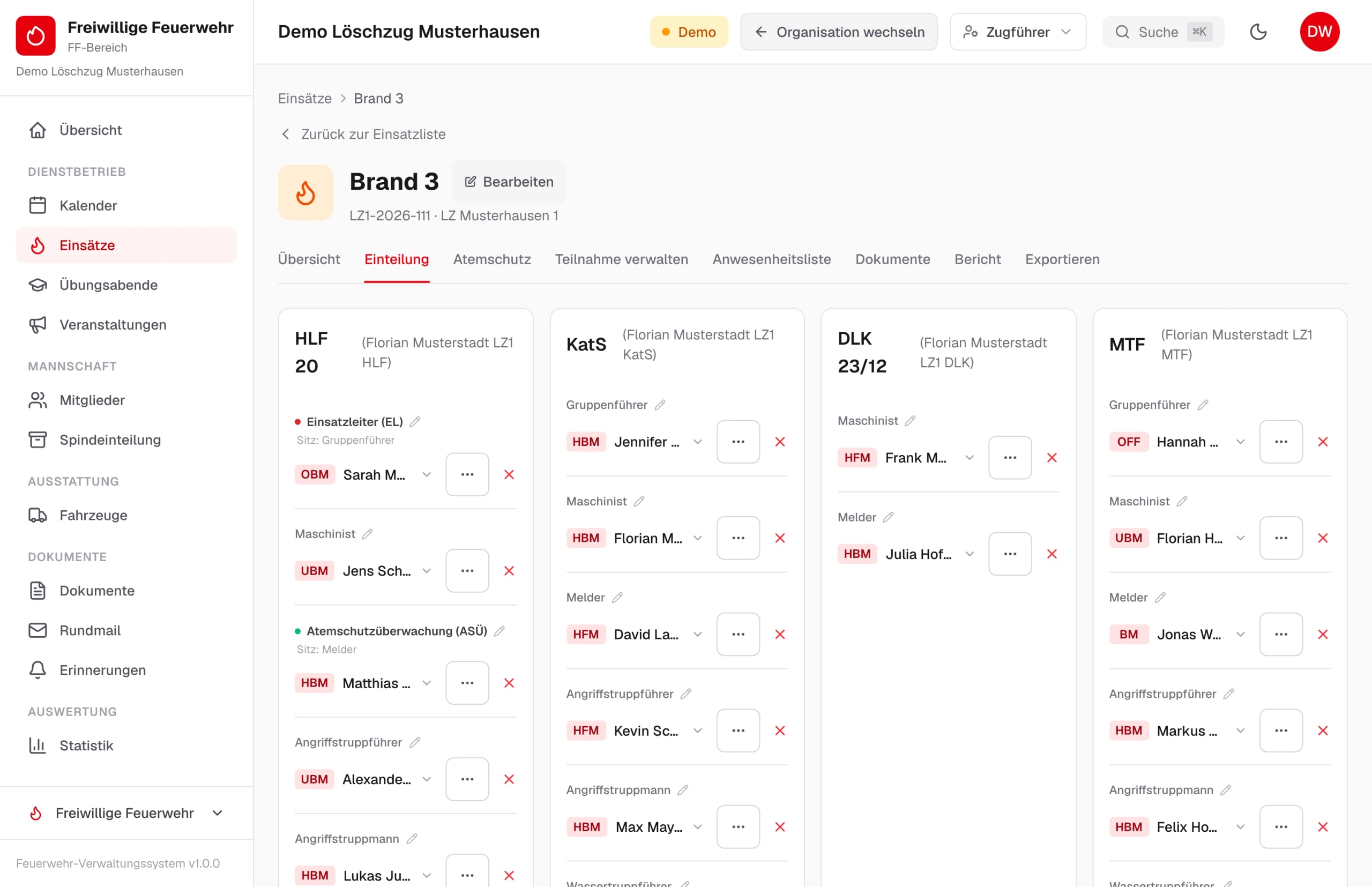This screenshot has height=887, width=1372.
Task: Edit the HLF 20 Maschinist role pencil
Action: pyautogui.click(x=368, y=534)
